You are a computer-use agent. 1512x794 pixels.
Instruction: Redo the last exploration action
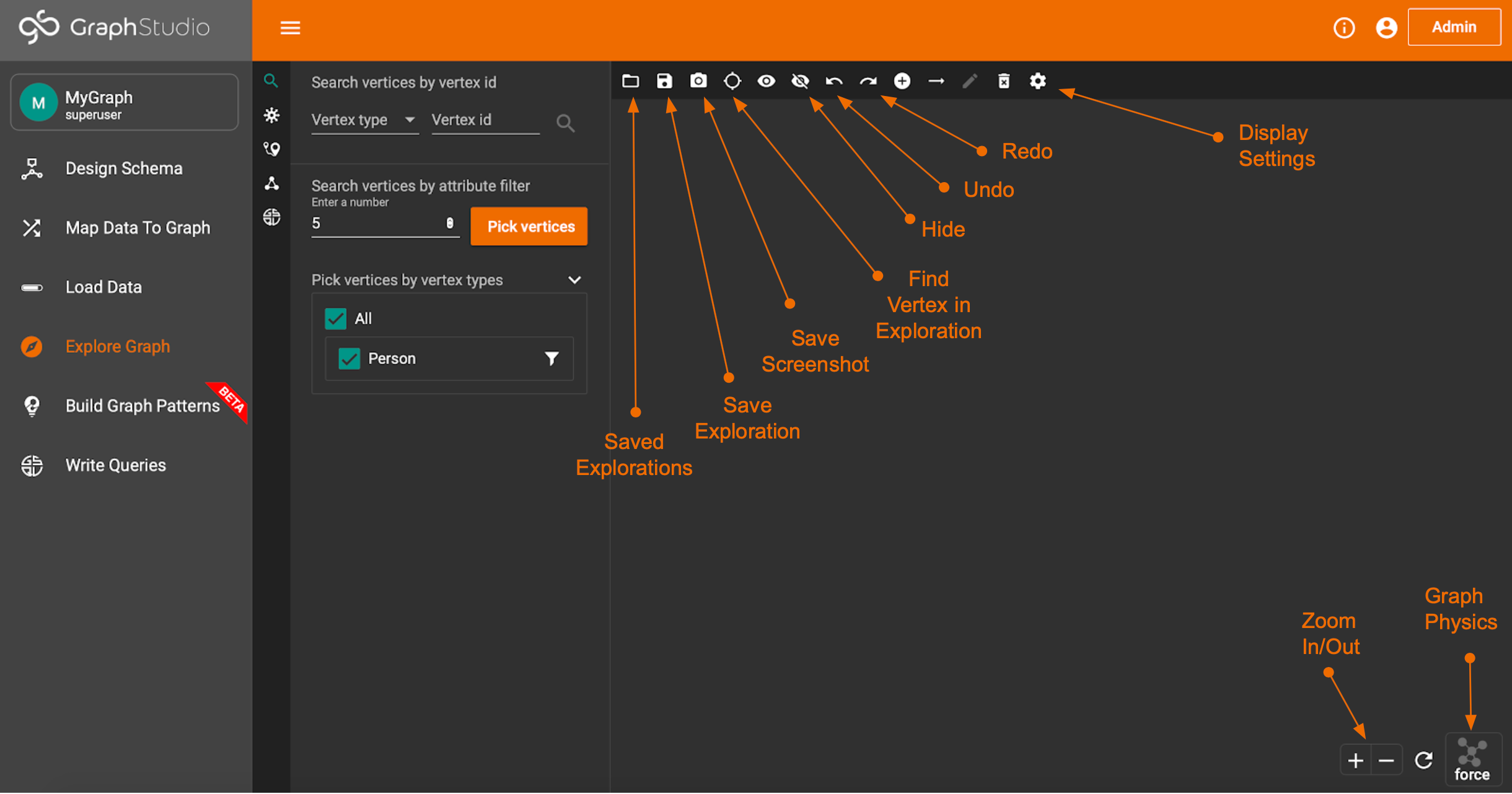tap(868, 81)
